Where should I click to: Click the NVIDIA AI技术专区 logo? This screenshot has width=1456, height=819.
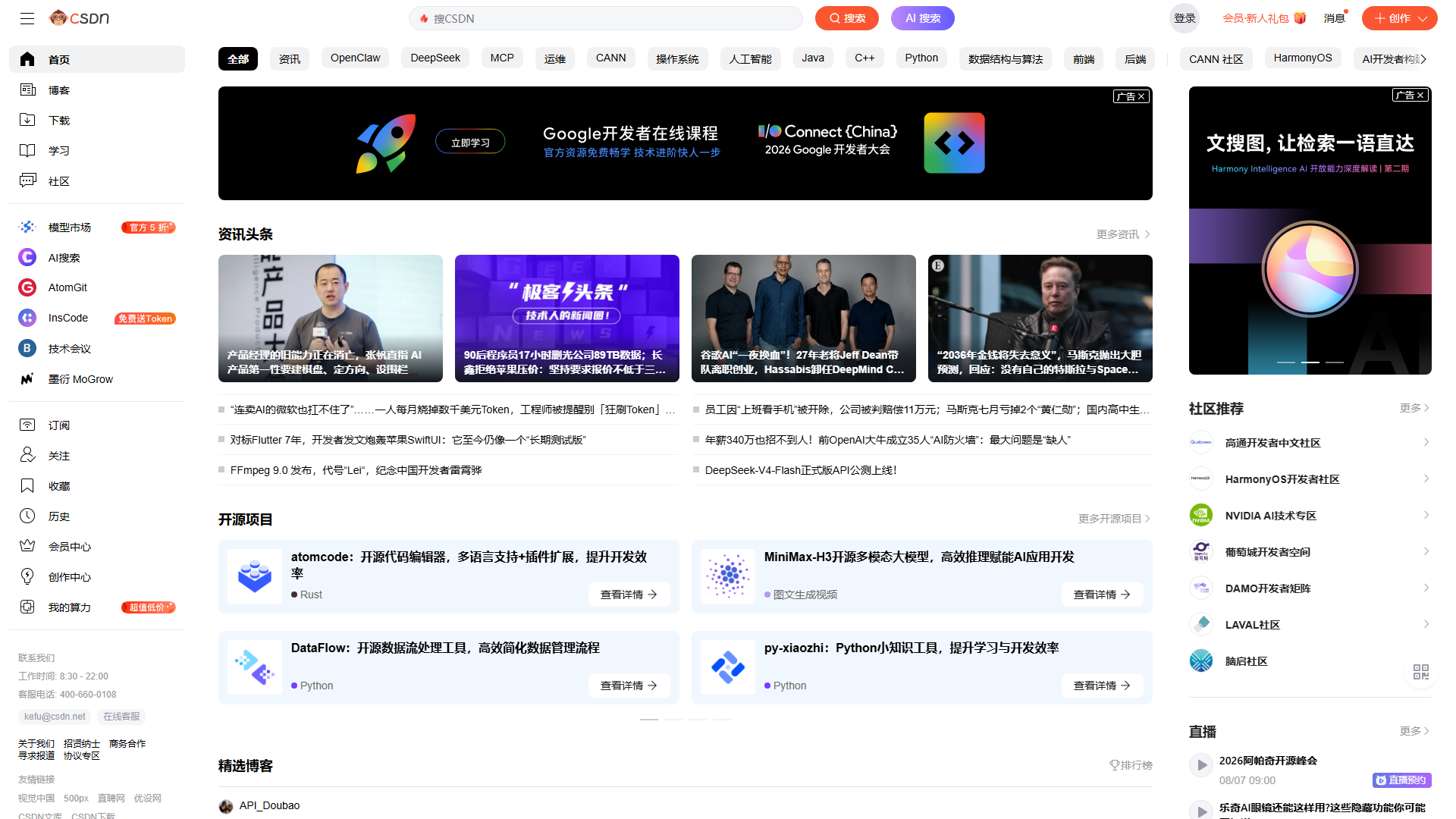tap(1201, 516)
